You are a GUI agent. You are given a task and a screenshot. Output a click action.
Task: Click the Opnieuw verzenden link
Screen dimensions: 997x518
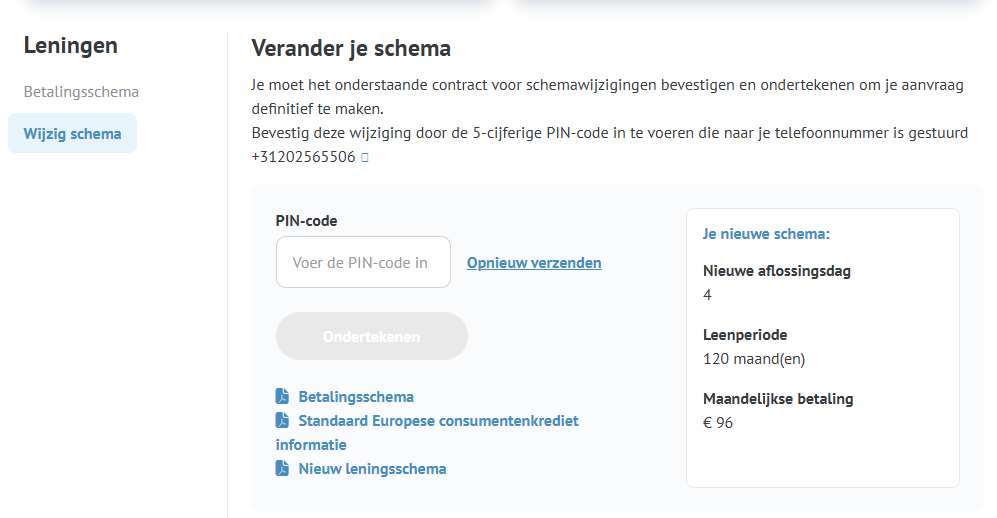534,263
